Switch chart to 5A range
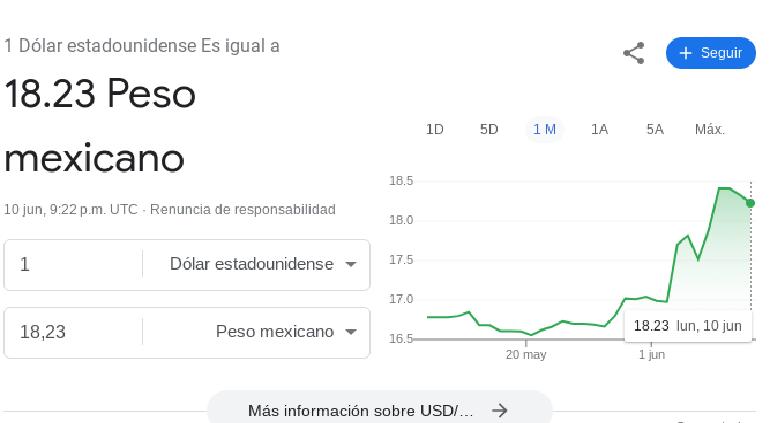 click(655, 129)
